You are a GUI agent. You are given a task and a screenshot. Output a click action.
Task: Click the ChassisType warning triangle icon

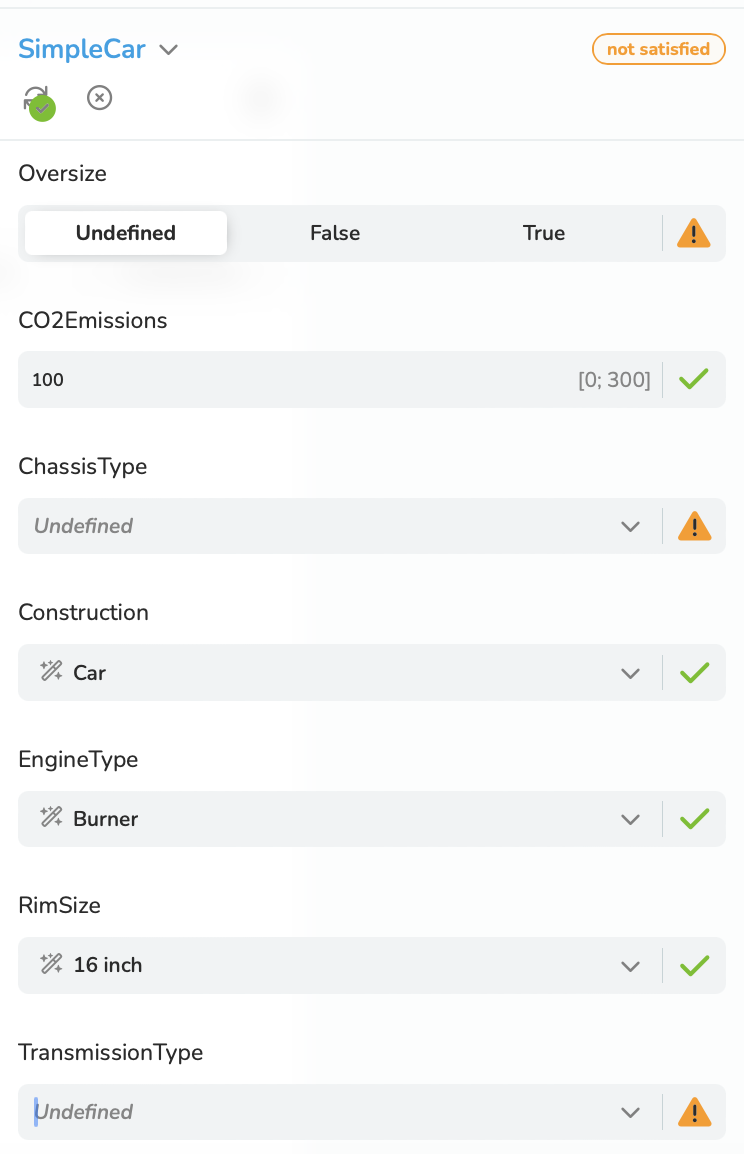[693, 526]
